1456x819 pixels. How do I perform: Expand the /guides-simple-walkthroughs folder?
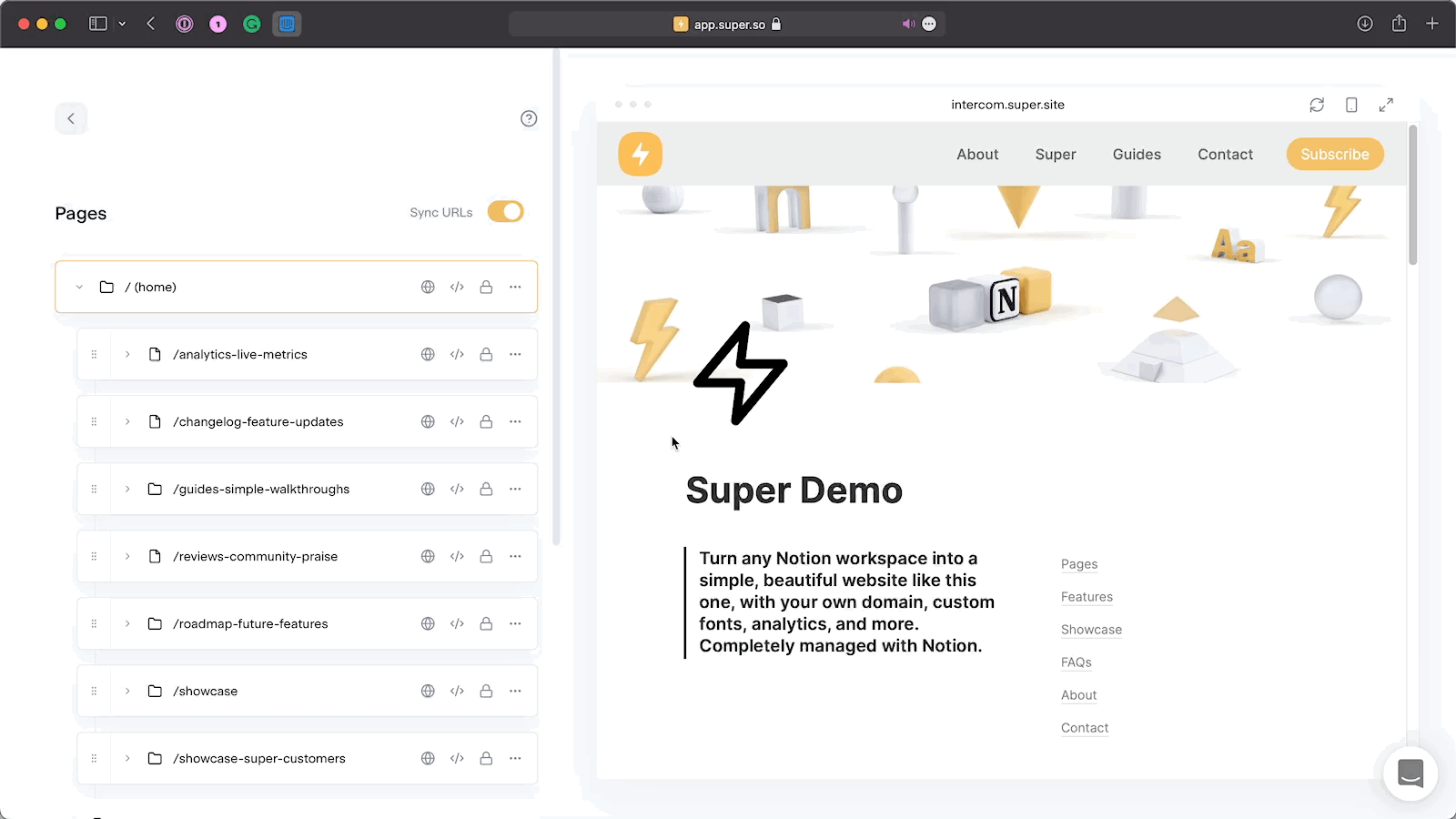[x=127, y=489]
